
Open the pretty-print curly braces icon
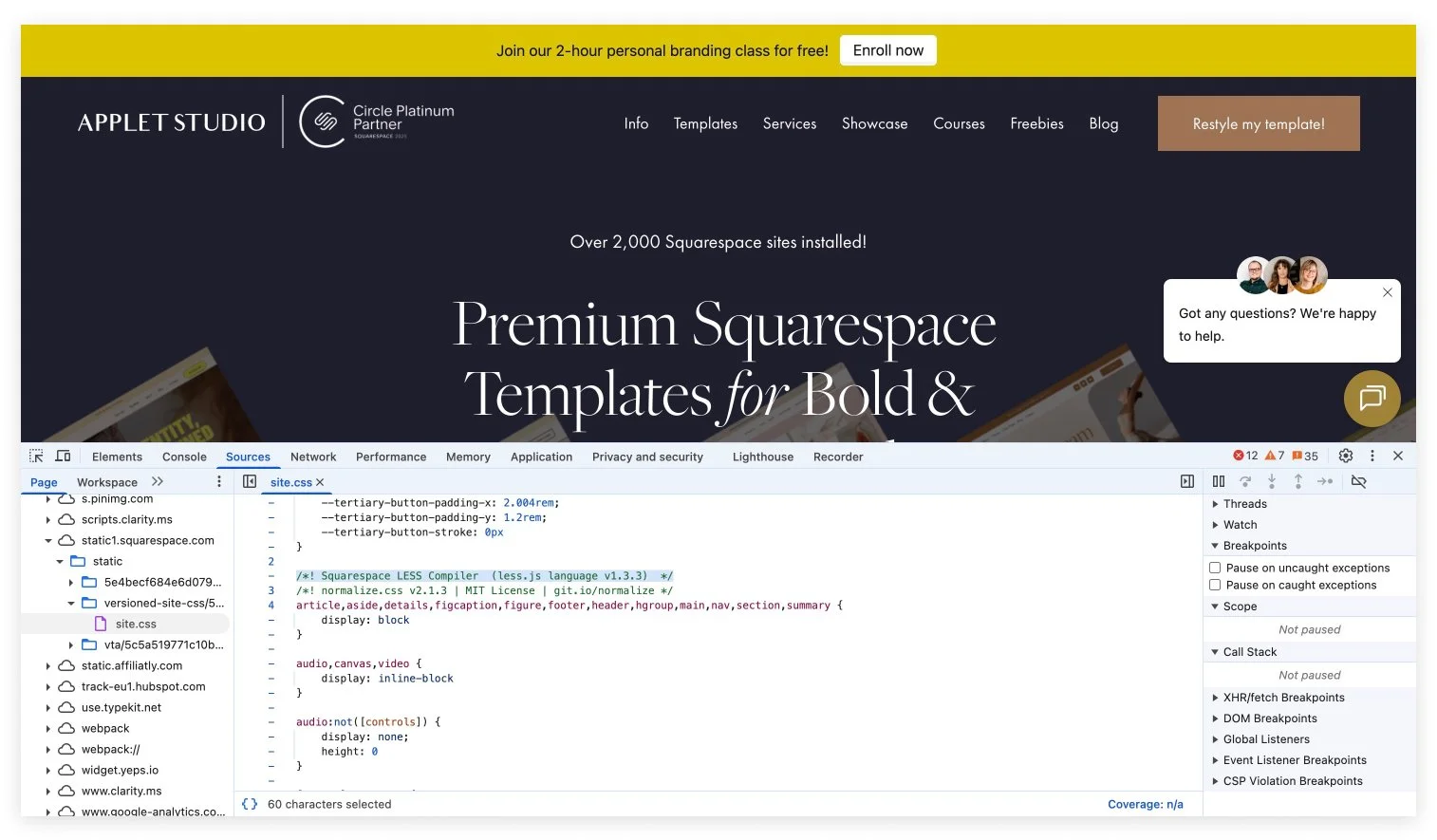pyautogui.click(x=249, y=803)
